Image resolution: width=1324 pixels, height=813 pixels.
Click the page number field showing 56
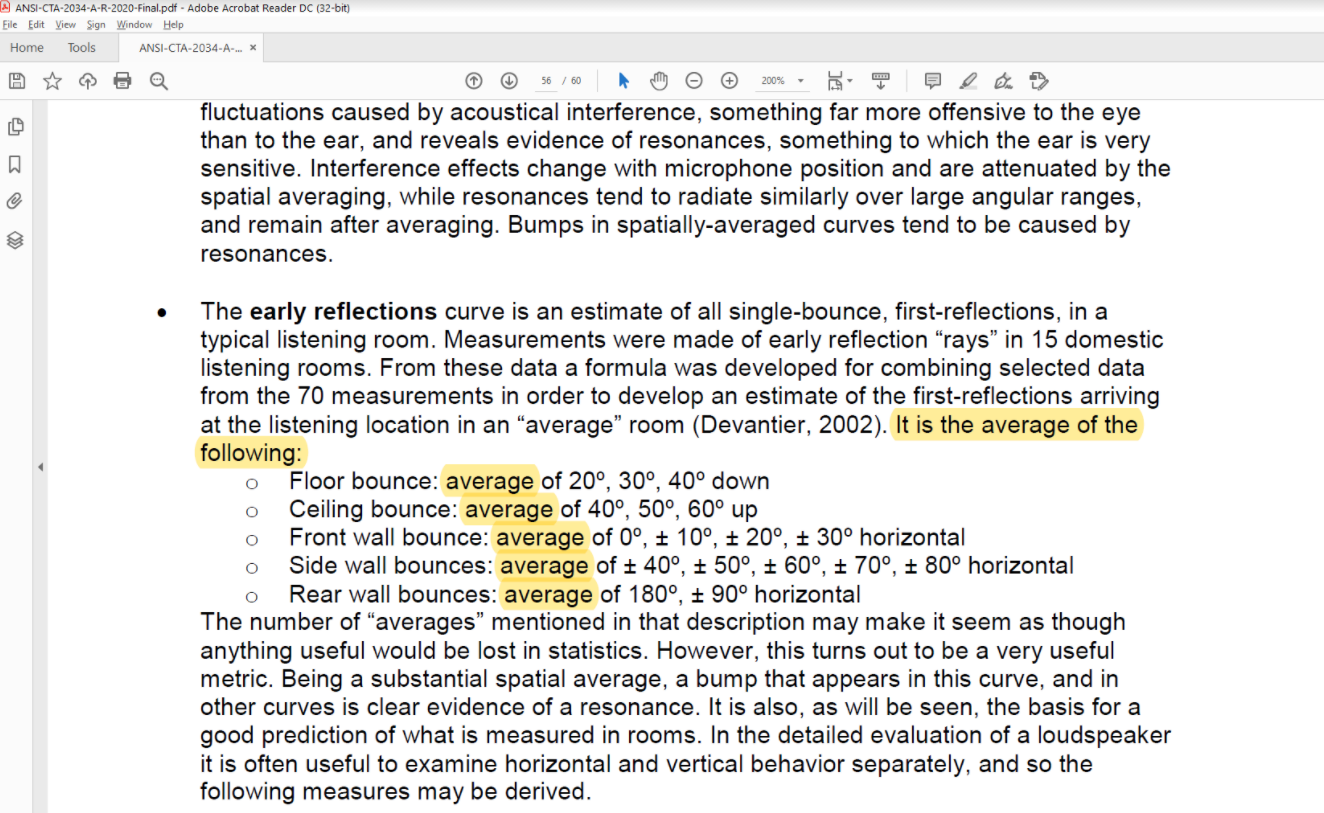click(x=546, y=81)
